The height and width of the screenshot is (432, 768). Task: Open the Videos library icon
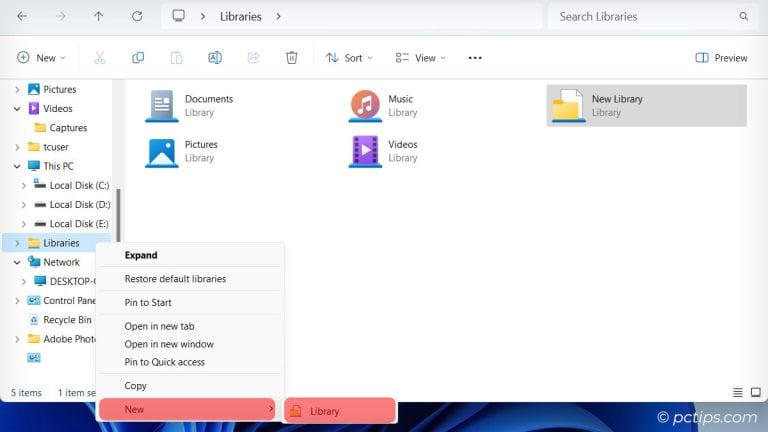tap(365, 151)
